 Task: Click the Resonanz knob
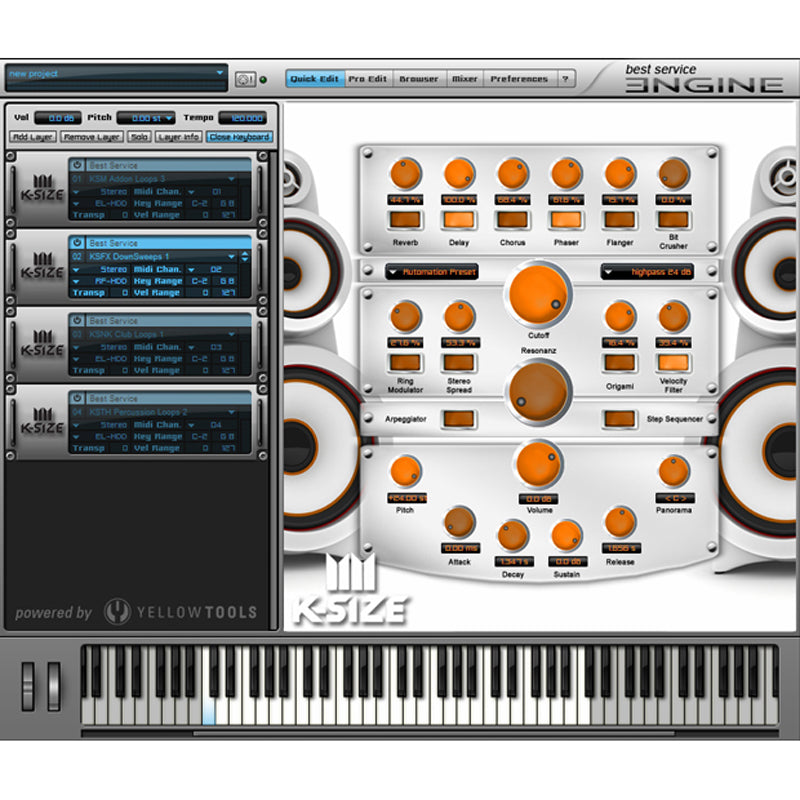[538, 390]
